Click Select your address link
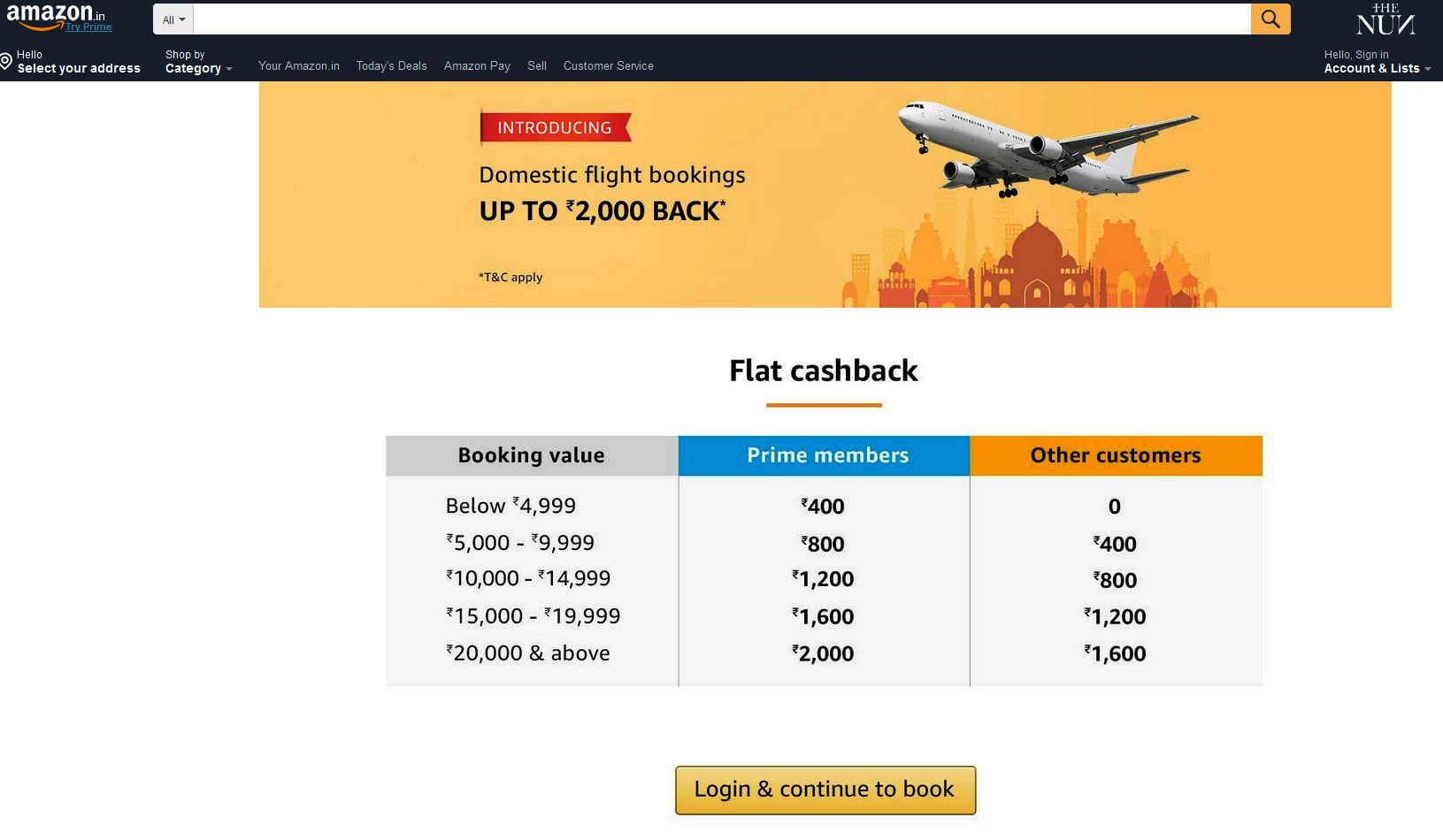This screenshot has width=1443, height=840. [79, 68]
